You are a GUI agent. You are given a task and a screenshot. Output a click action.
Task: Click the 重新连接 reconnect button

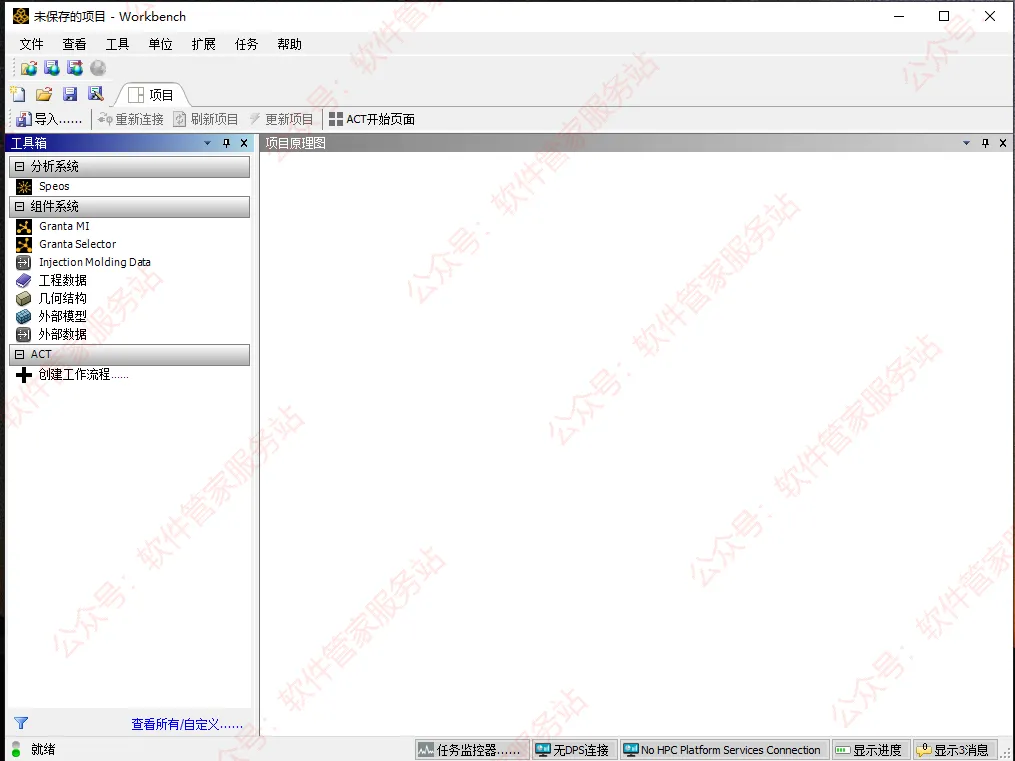tap(130, 119)
